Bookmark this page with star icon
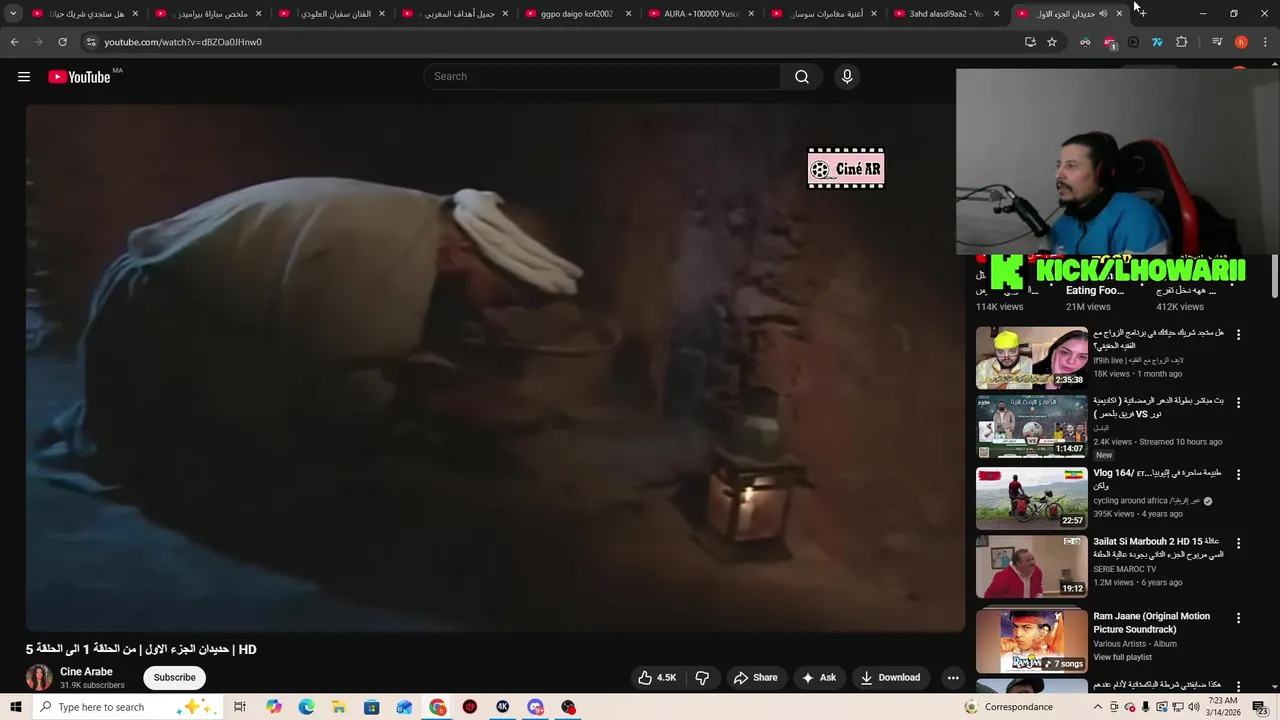The width and height of the screenshot is (1280, 720). [x=1052, y=42]
